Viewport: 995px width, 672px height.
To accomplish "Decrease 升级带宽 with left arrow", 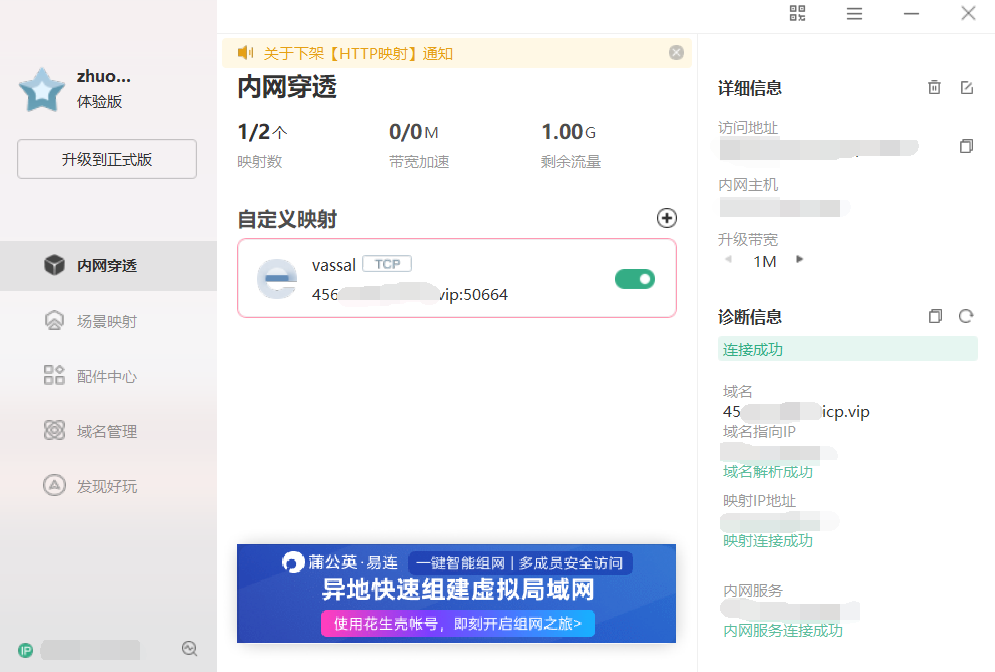I will [728, 259].
